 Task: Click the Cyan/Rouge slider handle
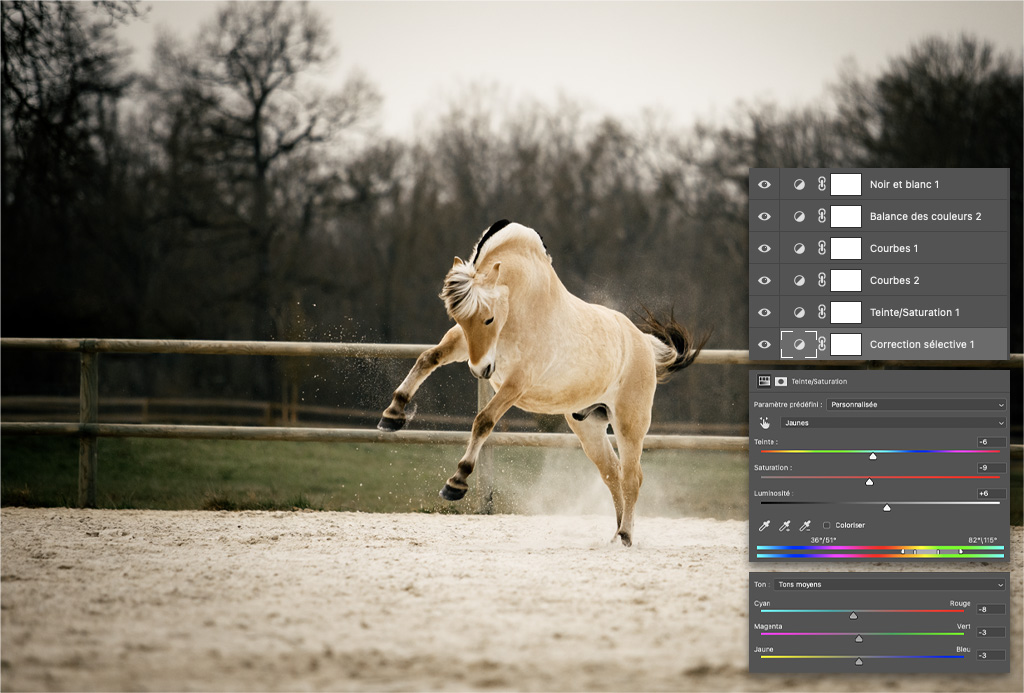[853, 615]
